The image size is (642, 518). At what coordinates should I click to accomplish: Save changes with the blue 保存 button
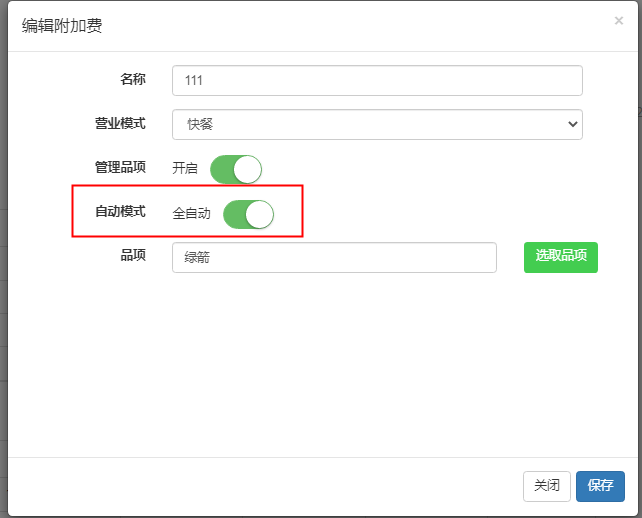point(600,485)
